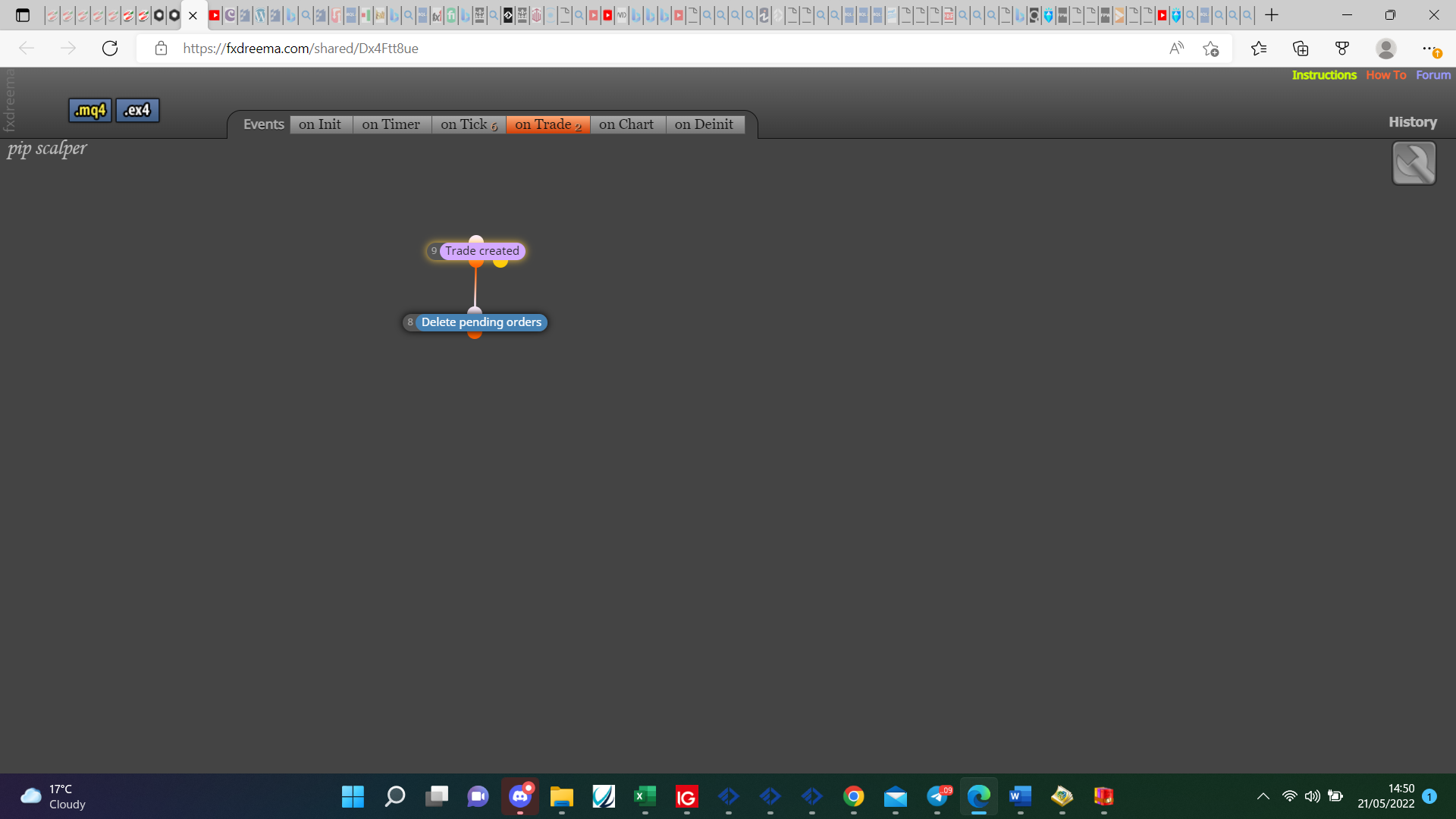Select the Delete pending orders block
This screenshot has width=1456, height=819.
pyautogui.click(x=482, y=322)
